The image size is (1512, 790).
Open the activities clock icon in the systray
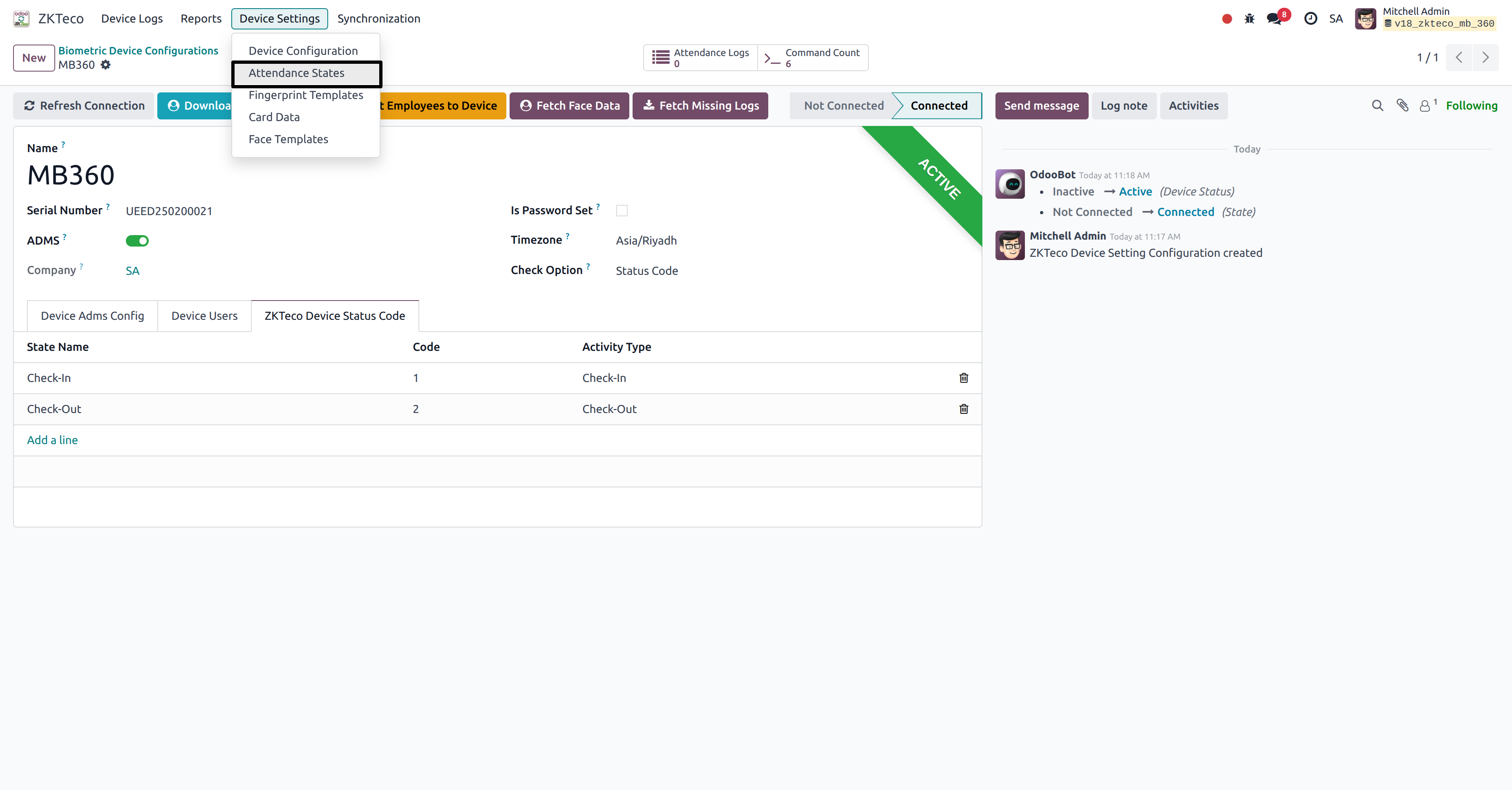click(x=1311, y=18)
